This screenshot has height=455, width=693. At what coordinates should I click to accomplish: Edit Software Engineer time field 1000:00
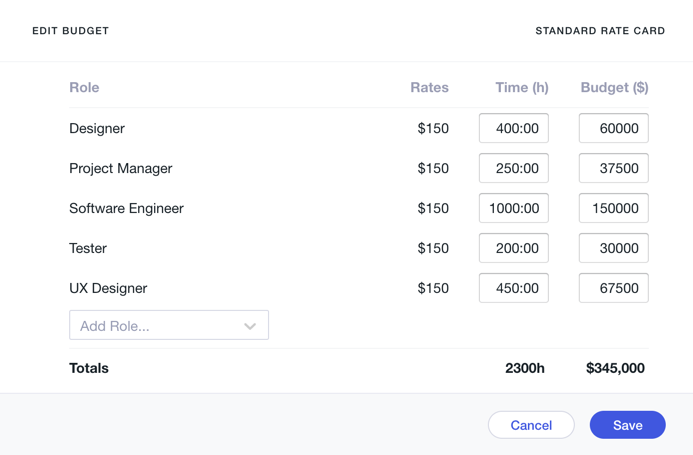pyautogui.click(x=514, y=208)
